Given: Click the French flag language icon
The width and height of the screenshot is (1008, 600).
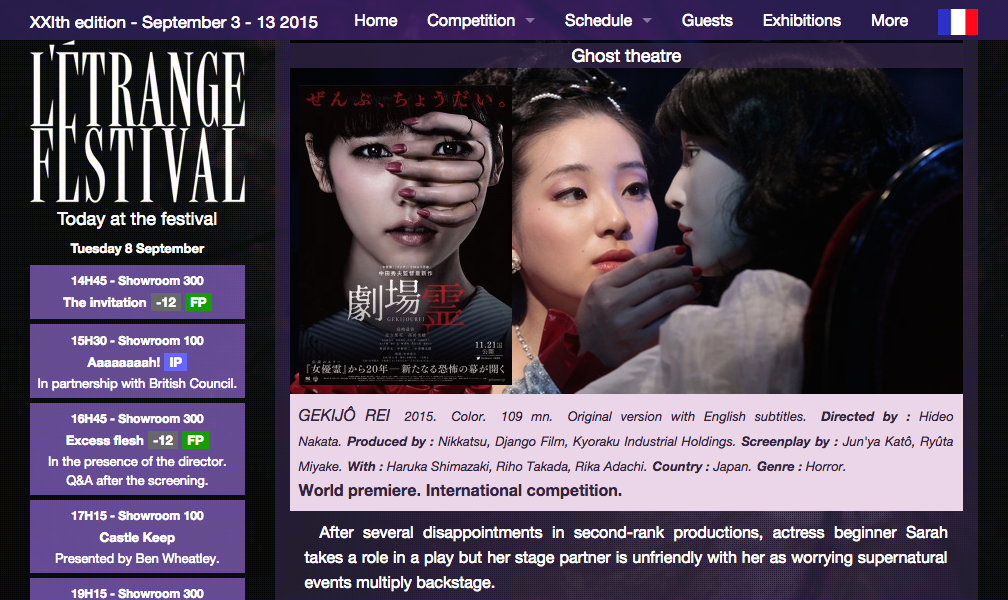Looking at the screenshot, I should [958, 21].
